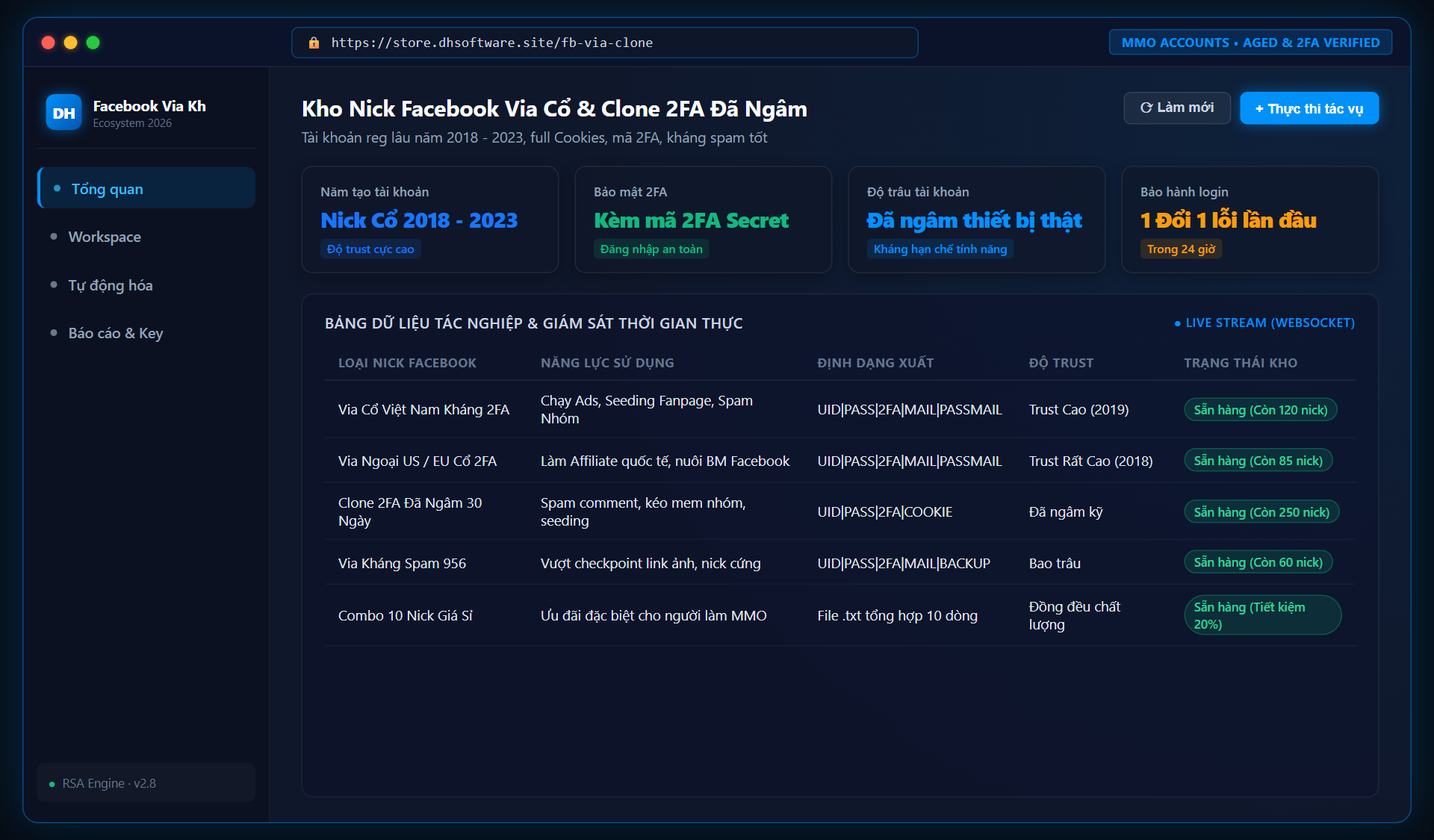Click the MMO ACCOUNTS badge
Image resolution: width=1434 pixels, height=840 pixels.
click(x=1251, y=43)
